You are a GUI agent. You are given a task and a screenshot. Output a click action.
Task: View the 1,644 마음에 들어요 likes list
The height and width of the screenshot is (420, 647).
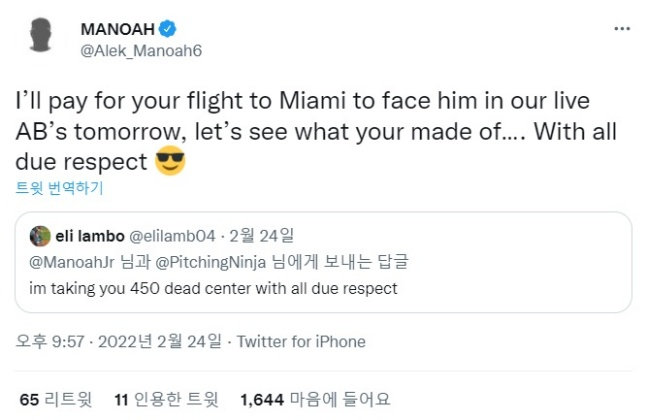click(315, 400)
